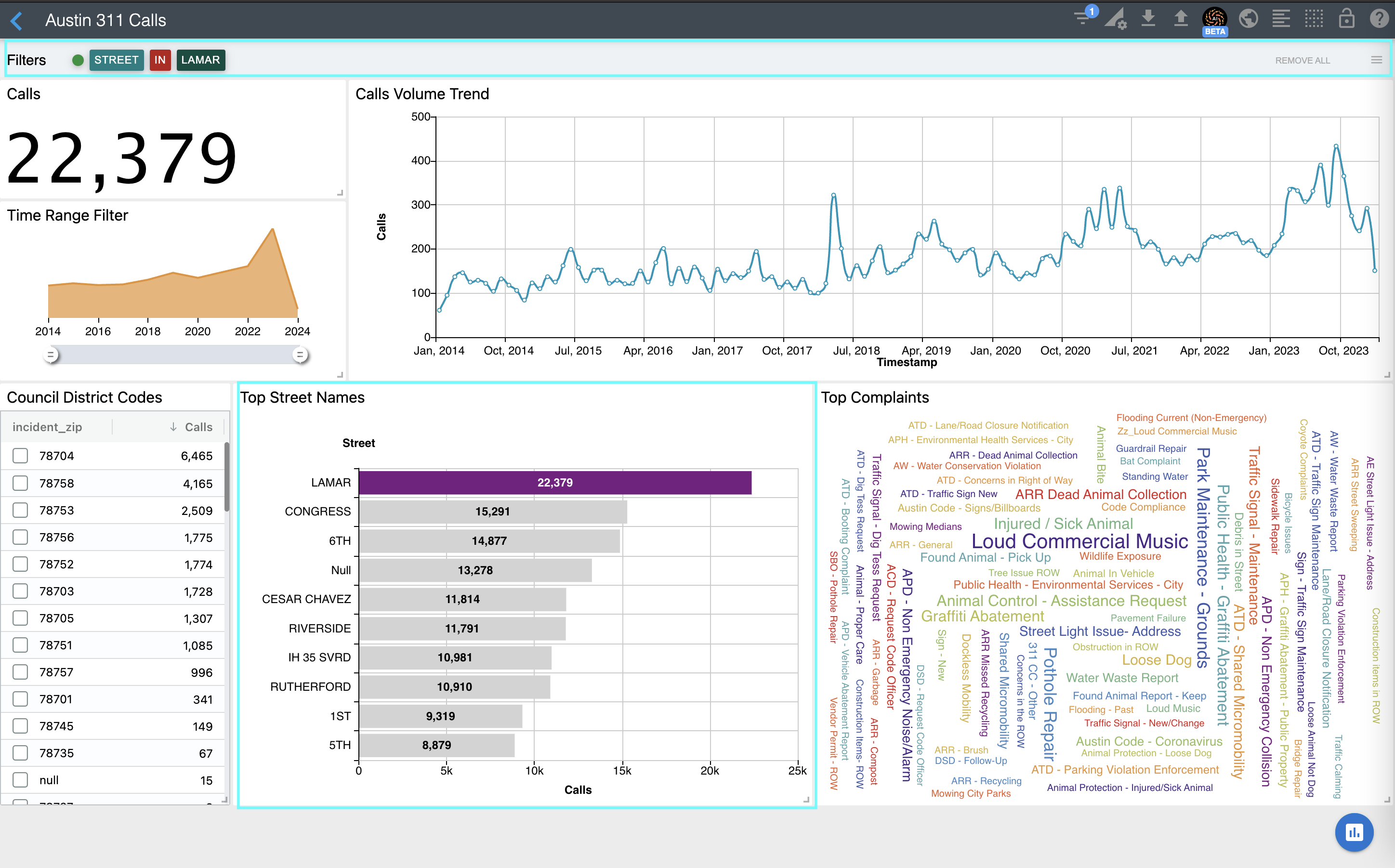
Task: Select the 78701 row checkbox
Action: (x=21, y=699)
